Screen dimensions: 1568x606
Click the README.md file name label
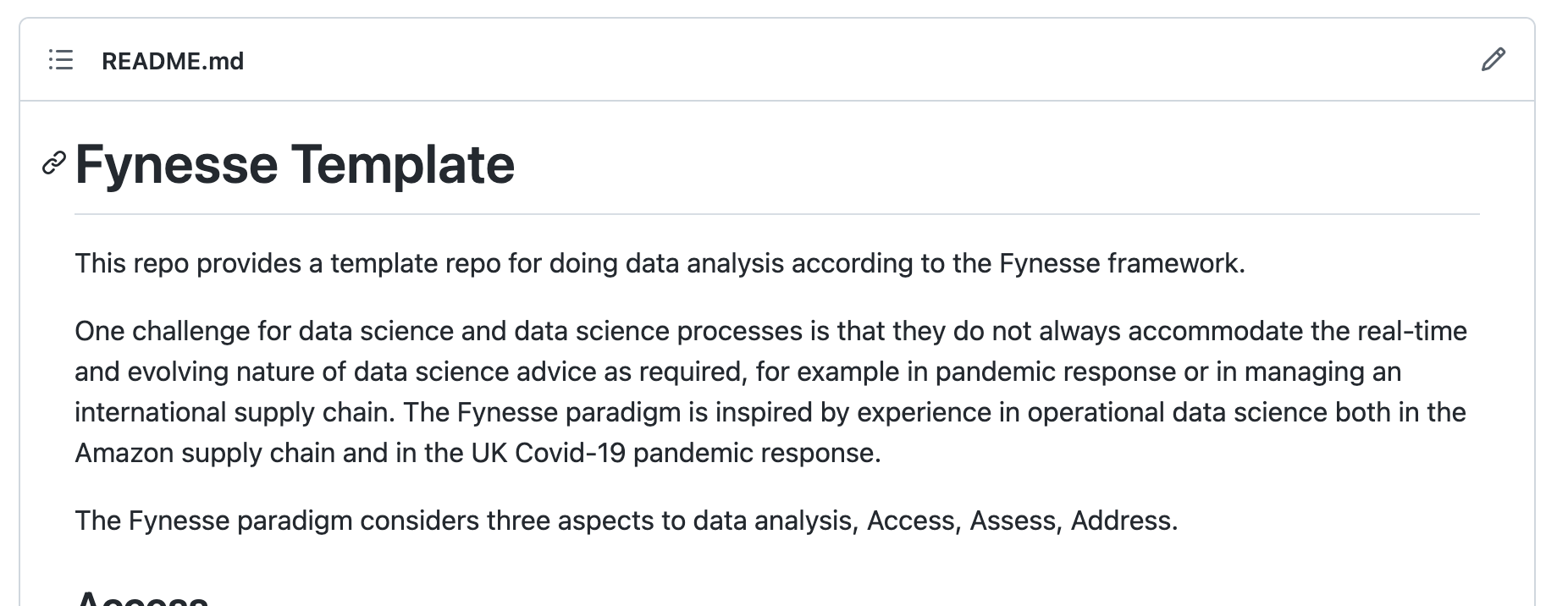[173, 61]
